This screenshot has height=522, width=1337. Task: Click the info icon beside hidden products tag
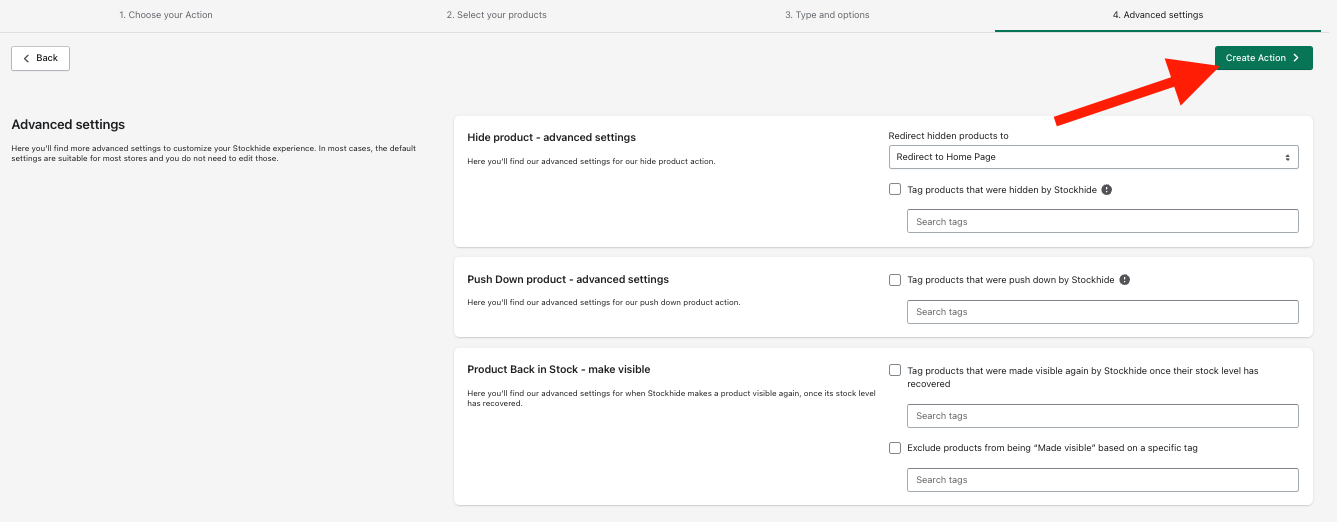point(1107,190)
